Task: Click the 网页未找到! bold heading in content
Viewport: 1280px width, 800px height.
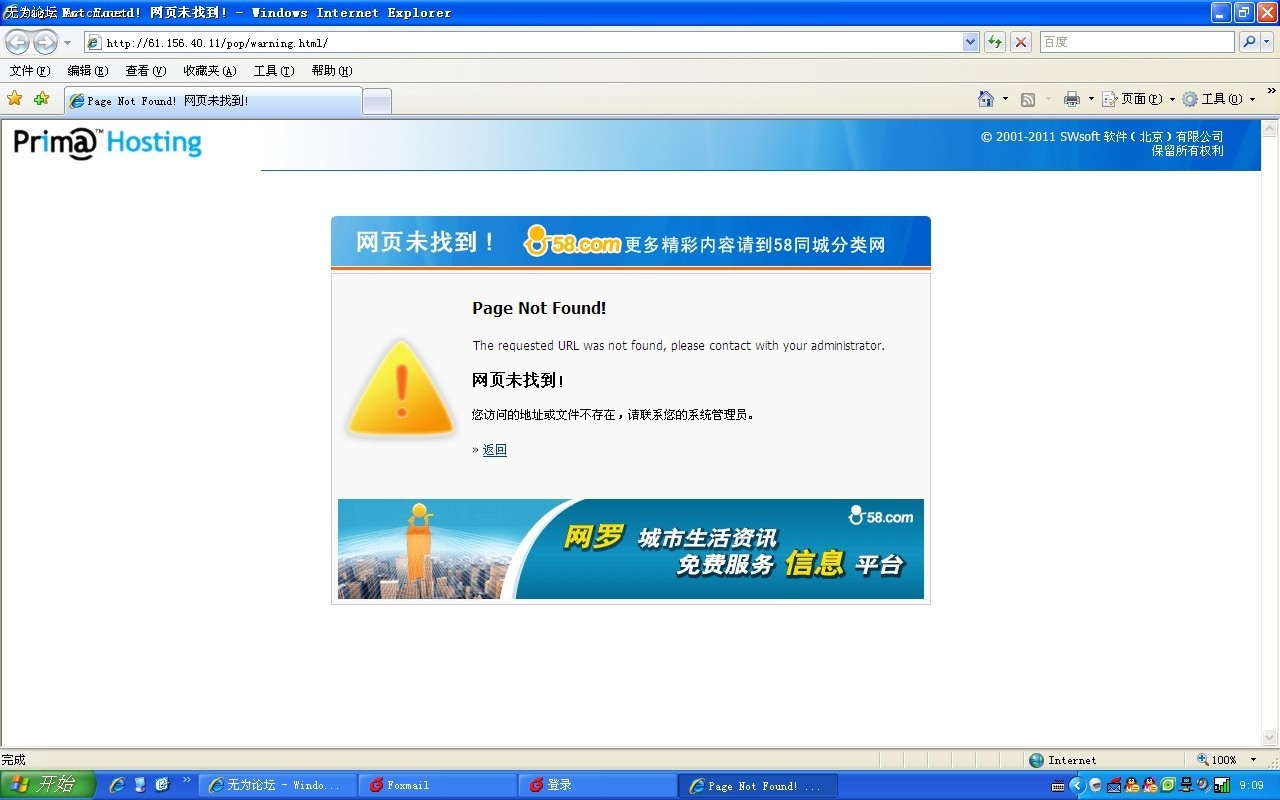Action: pos(518,381)
